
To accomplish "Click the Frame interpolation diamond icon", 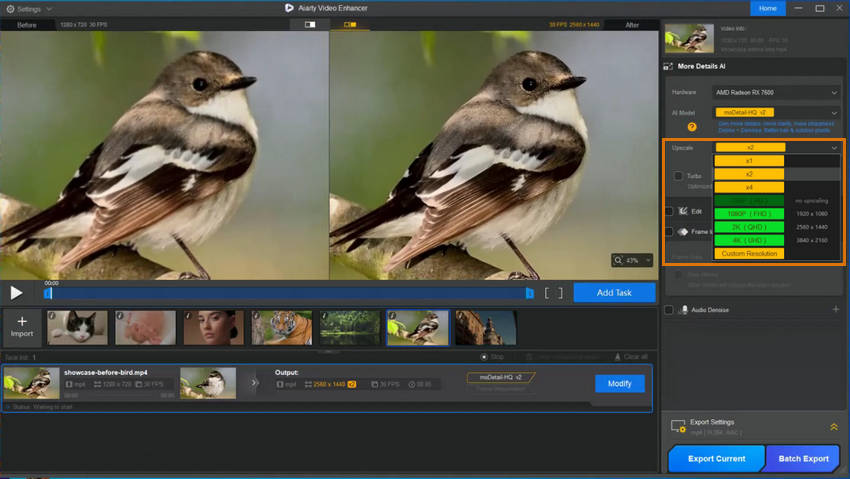I will tap(683, 231).
